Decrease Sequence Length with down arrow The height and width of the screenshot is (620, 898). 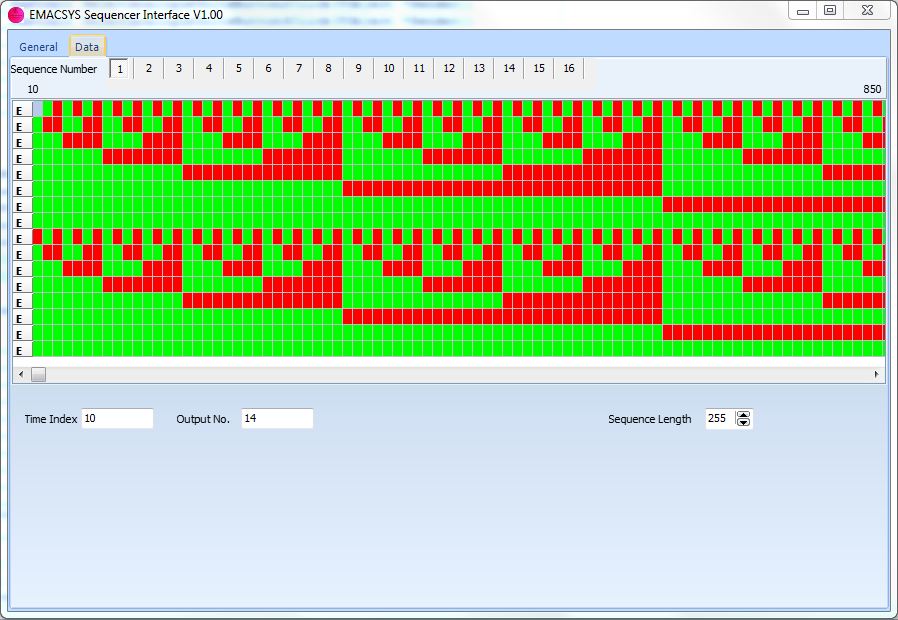coord(743,423)
